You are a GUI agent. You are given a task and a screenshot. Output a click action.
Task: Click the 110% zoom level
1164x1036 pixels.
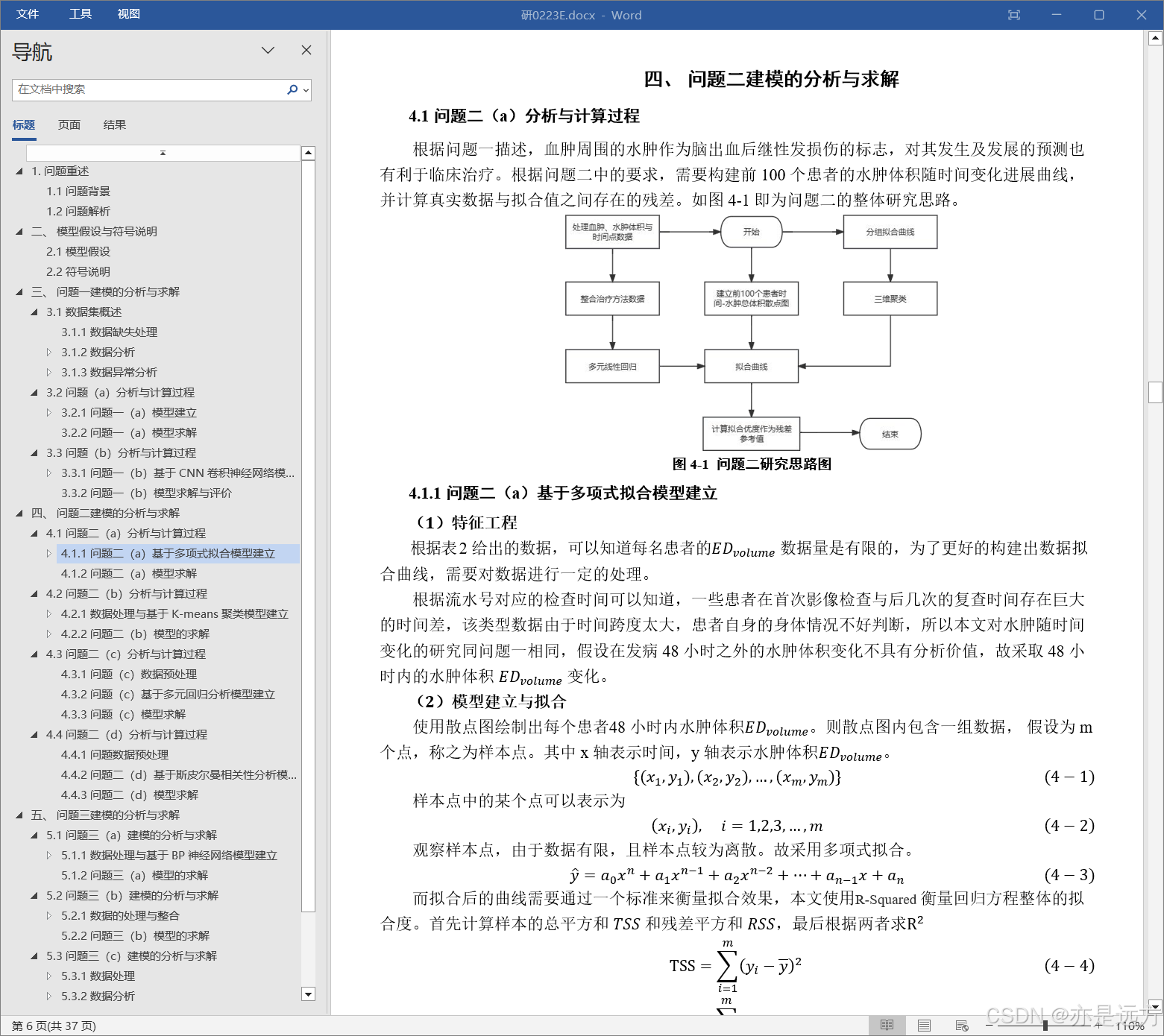pos(1130,1026)
